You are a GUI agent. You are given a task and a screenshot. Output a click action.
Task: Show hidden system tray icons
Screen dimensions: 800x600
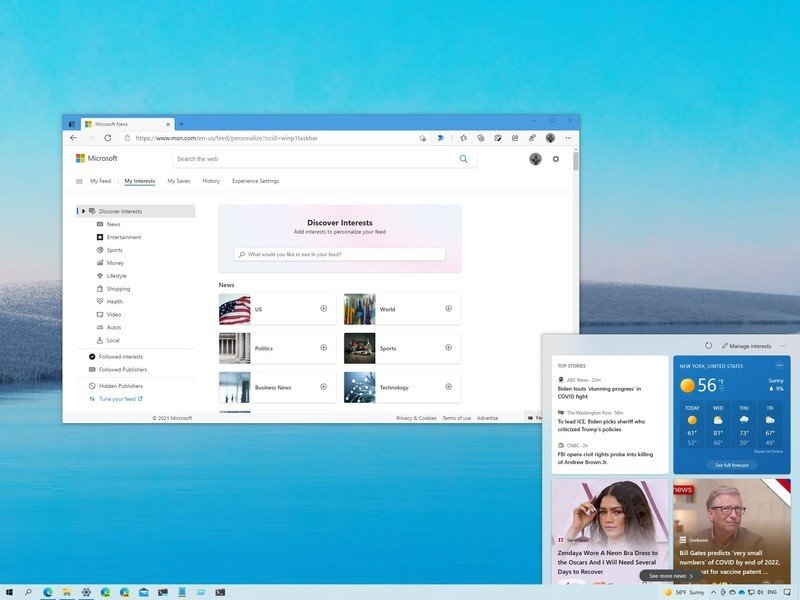pyautogui.click(x=713, y=592)
